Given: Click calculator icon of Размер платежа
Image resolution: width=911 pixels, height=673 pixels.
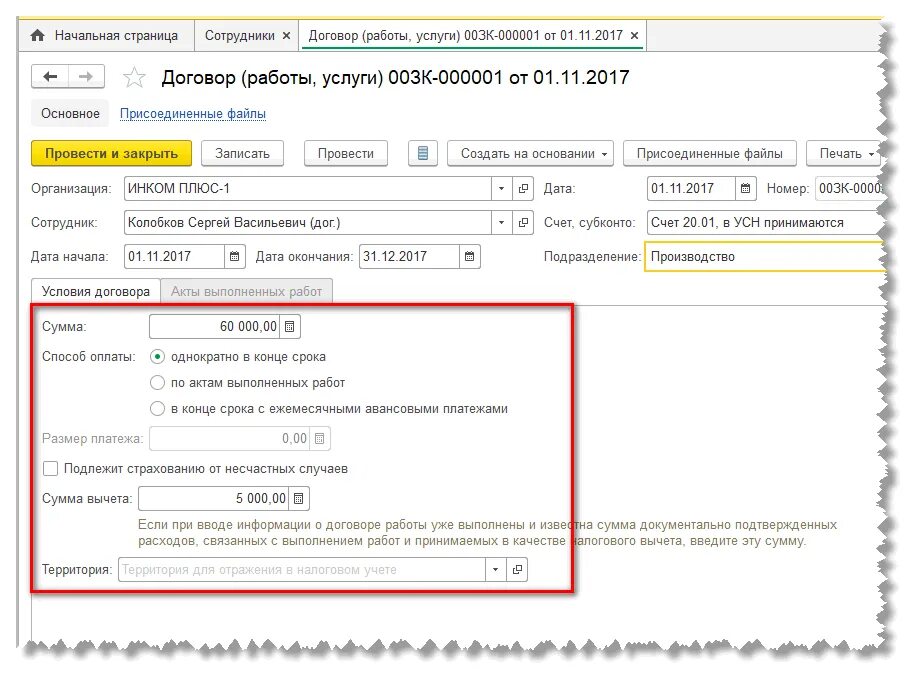Looking at the screenshot, I should (x=320, y=439).
